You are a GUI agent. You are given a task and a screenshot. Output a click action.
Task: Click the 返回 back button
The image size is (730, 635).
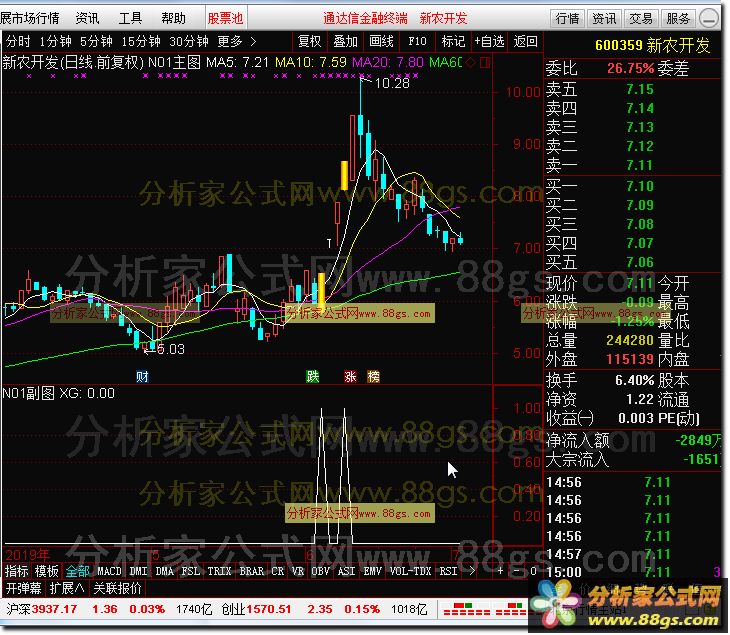point(526,42)
